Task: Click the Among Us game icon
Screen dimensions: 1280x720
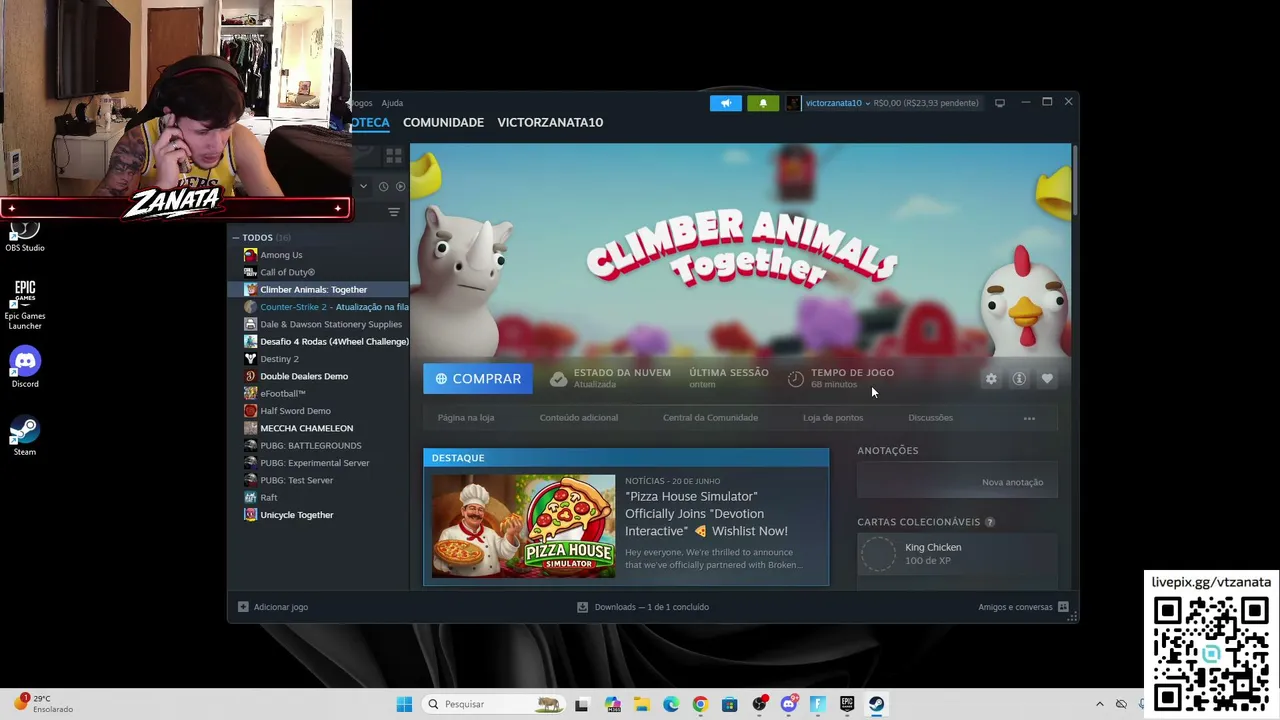Action: [x=250, y=255]
